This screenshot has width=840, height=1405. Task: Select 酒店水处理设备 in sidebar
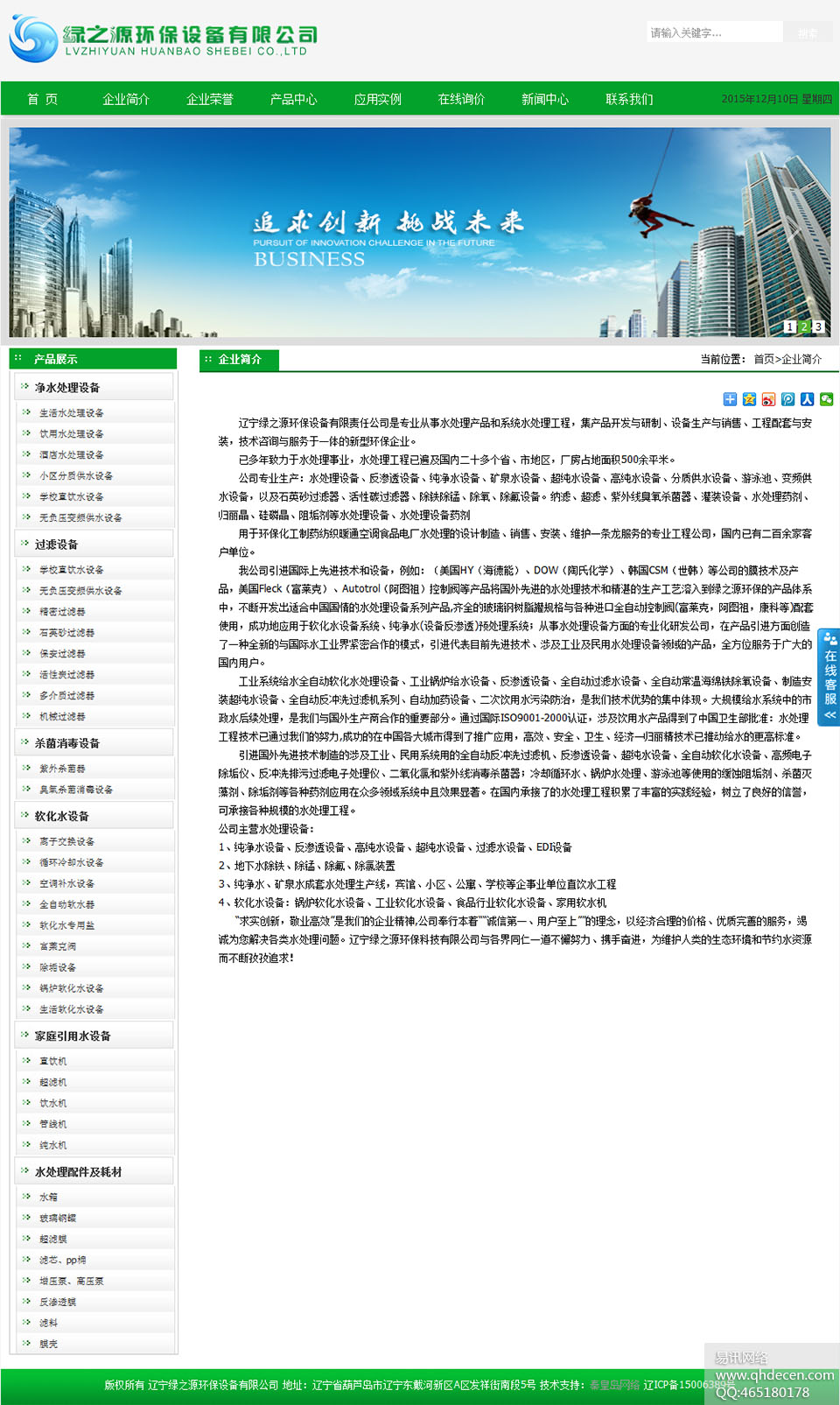pyautogui.click(x=72, y=454)
